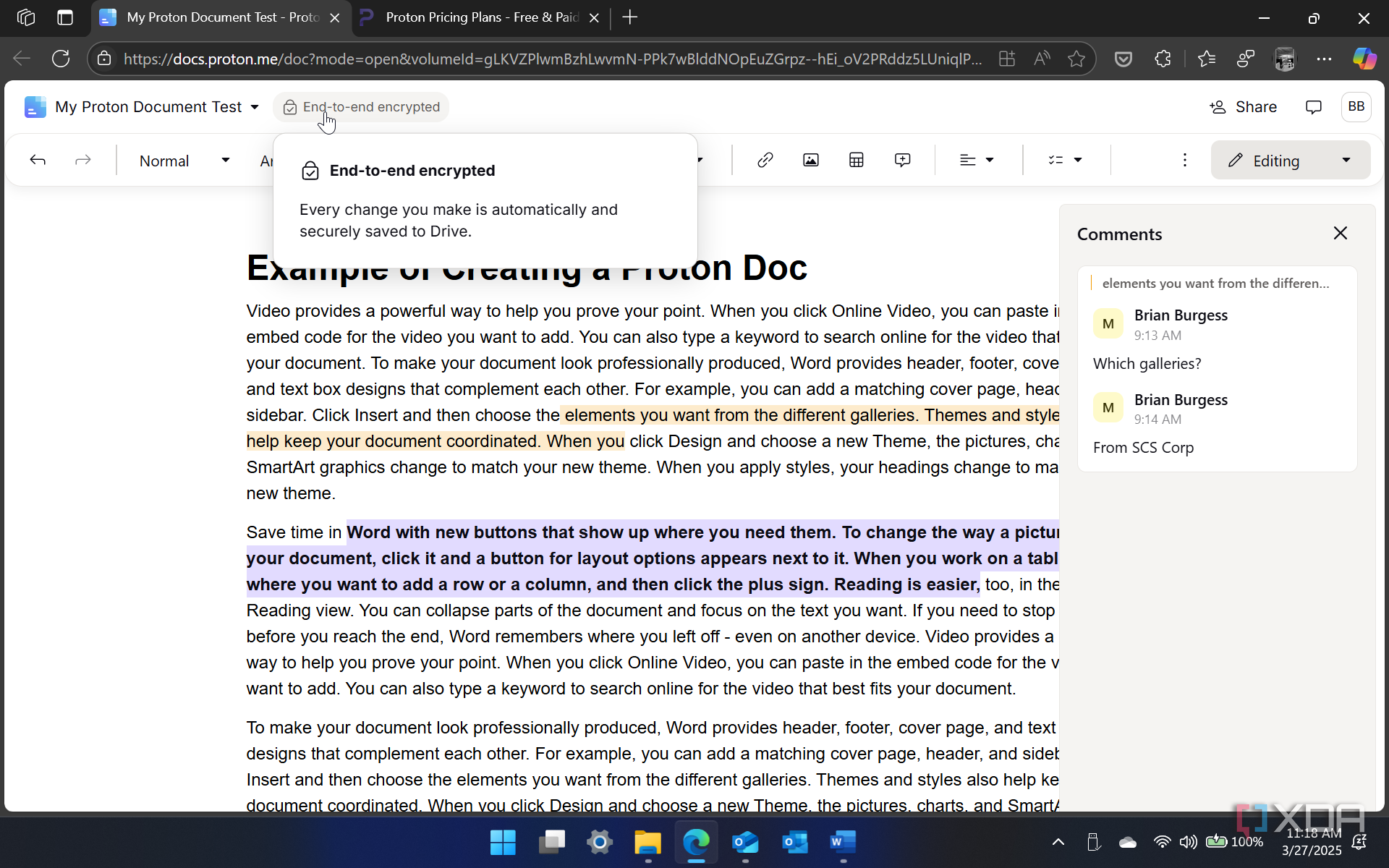Click the Proton Docs logo icon
This screenshot has width=1389, height=868.
tap(35, 107)
